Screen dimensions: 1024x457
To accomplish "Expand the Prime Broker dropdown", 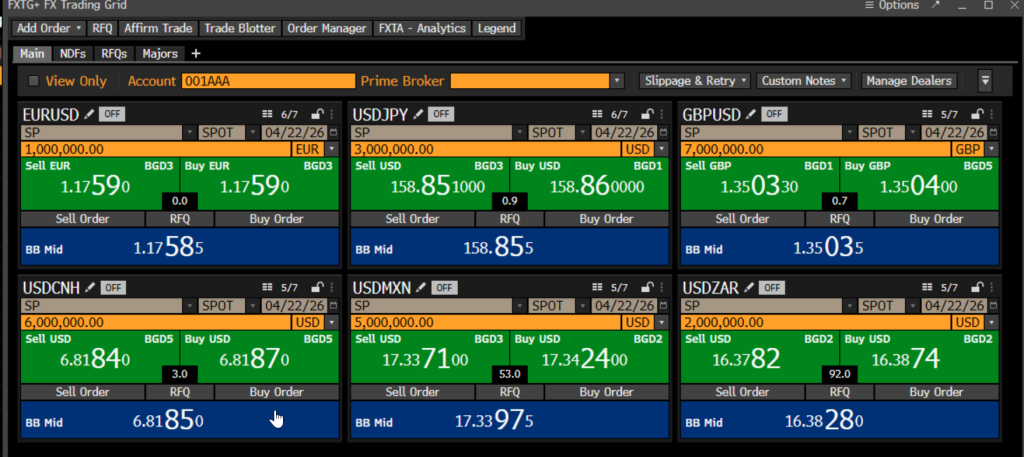I will [617, 81].
